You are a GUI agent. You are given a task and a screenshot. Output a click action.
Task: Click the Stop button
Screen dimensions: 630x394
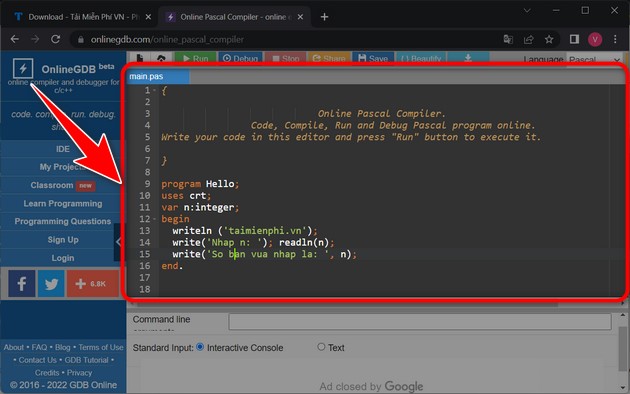(286, 59)
